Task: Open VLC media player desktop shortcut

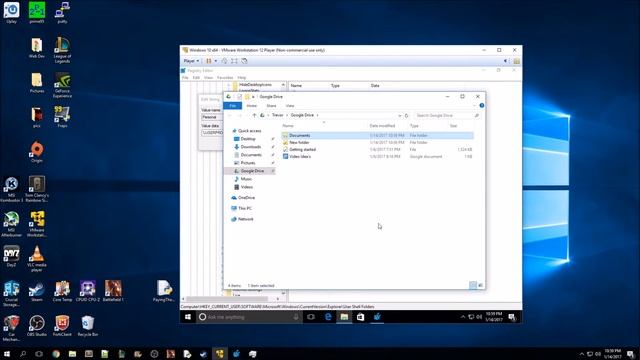Action: (37, 259)
